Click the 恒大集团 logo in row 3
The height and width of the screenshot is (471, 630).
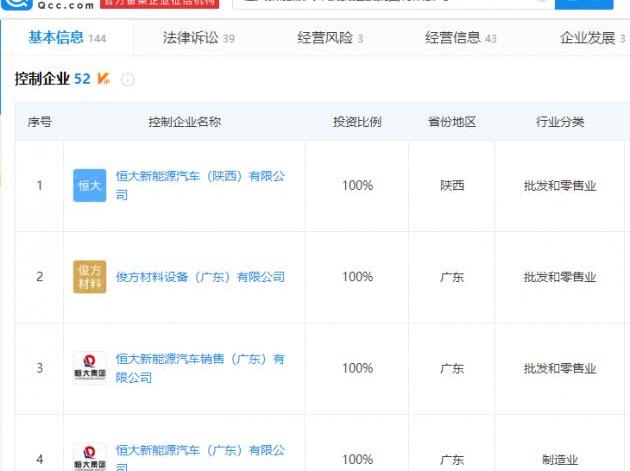[90, 368]
